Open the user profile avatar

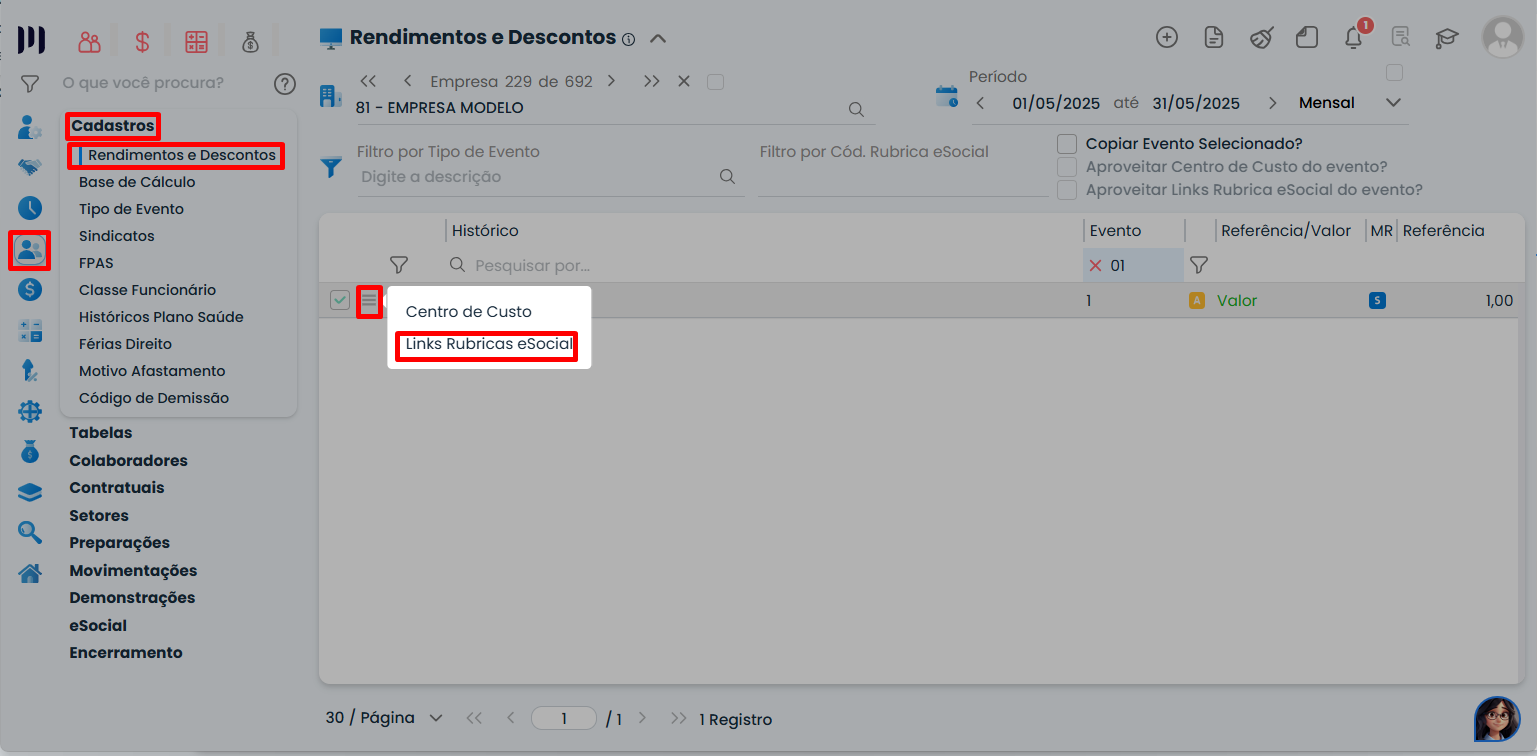click(1502, 38)
